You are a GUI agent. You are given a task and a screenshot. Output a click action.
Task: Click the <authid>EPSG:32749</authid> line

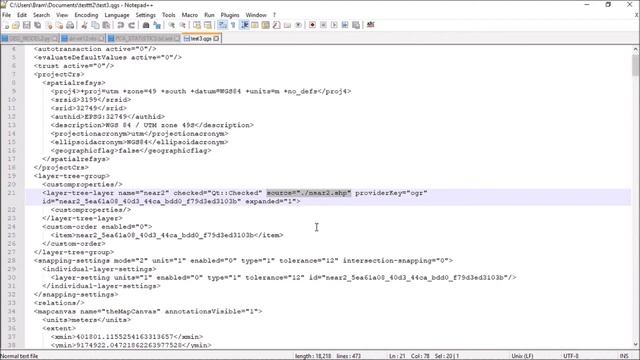[x=108, y=117]
